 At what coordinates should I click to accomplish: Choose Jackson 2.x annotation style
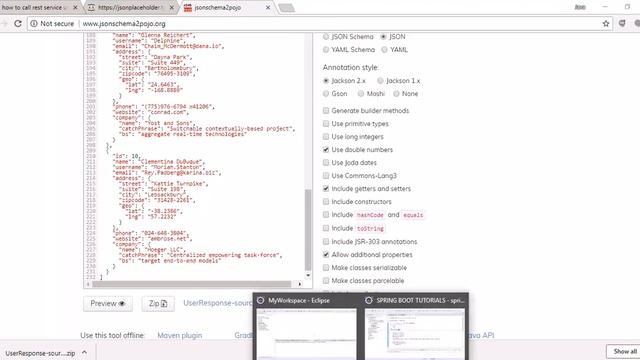pyautogui.click(x=326, y=81)
